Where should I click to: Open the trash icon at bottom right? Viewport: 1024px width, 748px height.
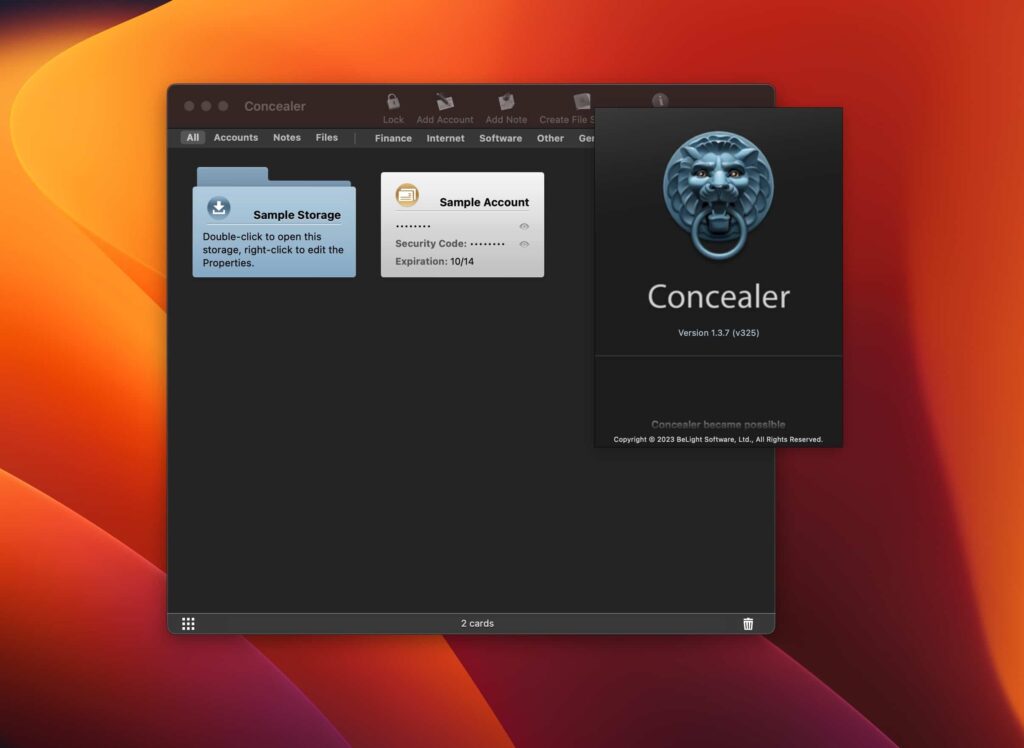(748, 623)
